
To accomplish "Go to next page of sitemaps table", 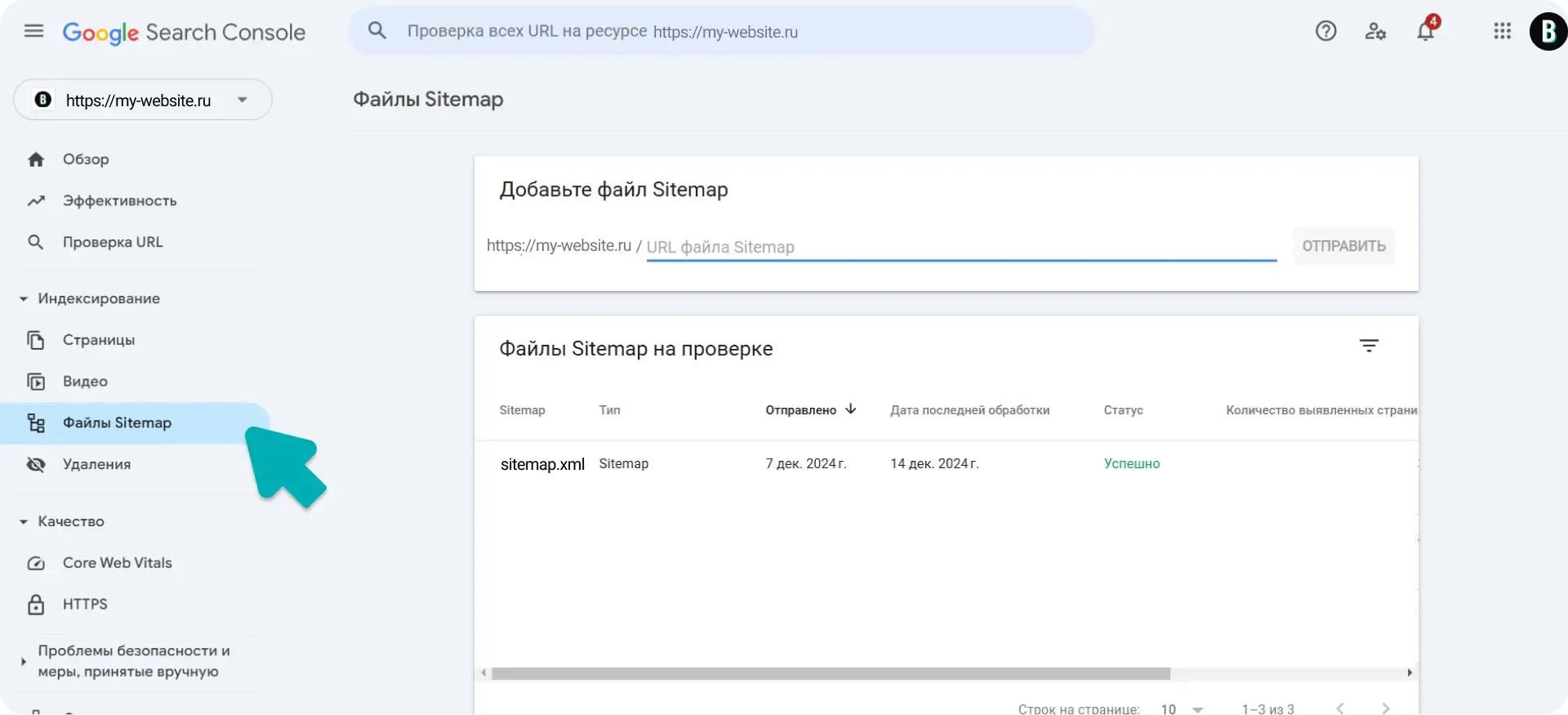I will tap(1385, 708).
